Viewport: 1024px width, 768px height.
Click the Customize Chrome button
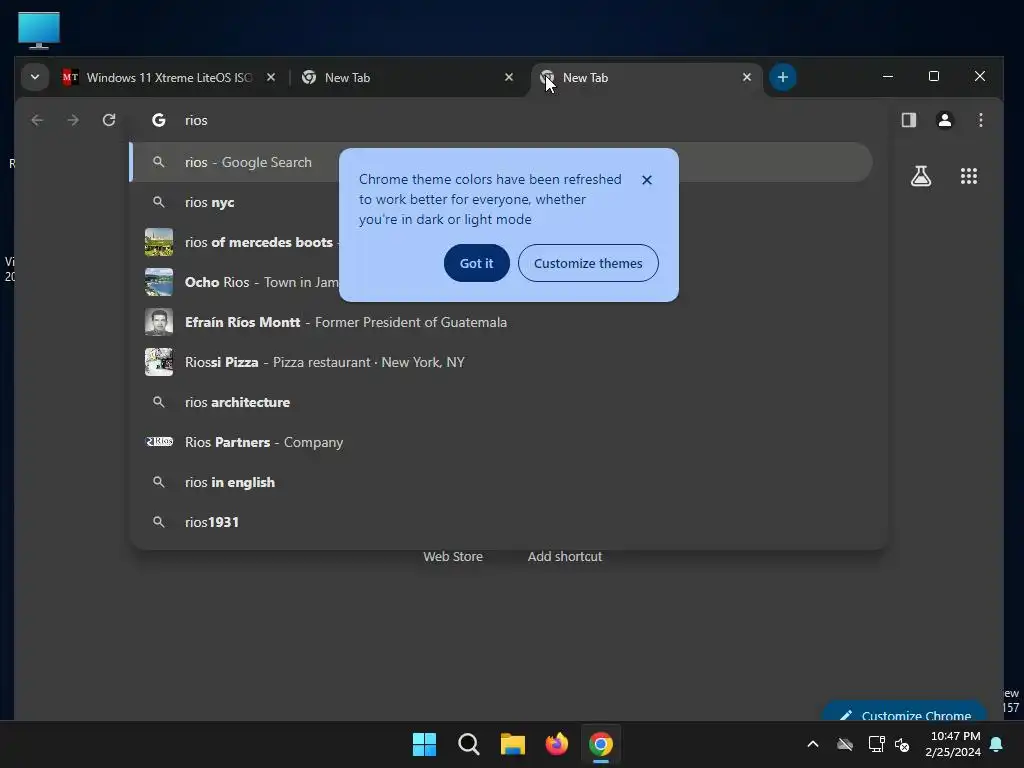(x=904, y=711)
